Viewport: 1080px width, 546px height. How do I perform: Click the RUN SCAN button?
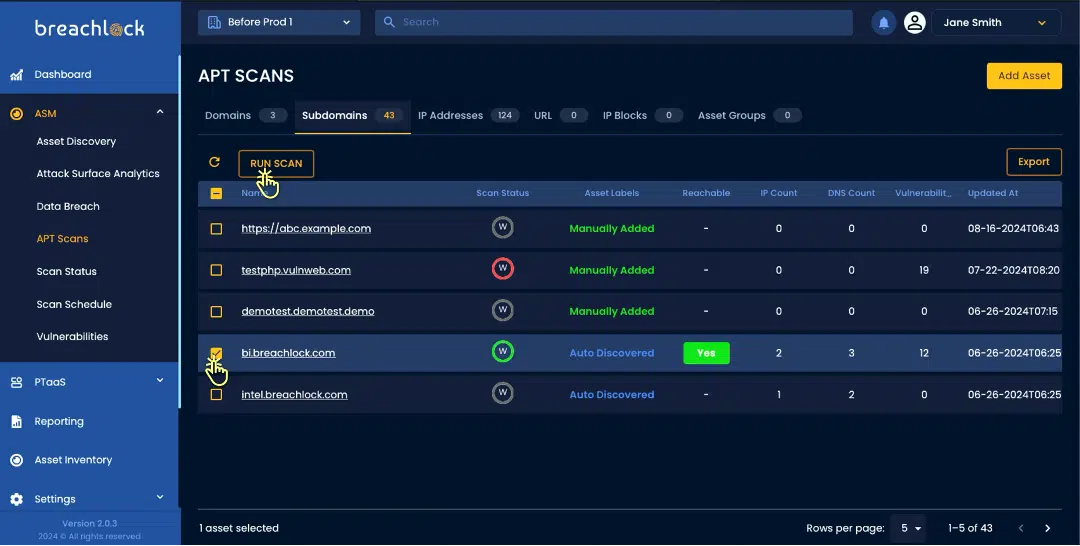[x=276, y=163]
